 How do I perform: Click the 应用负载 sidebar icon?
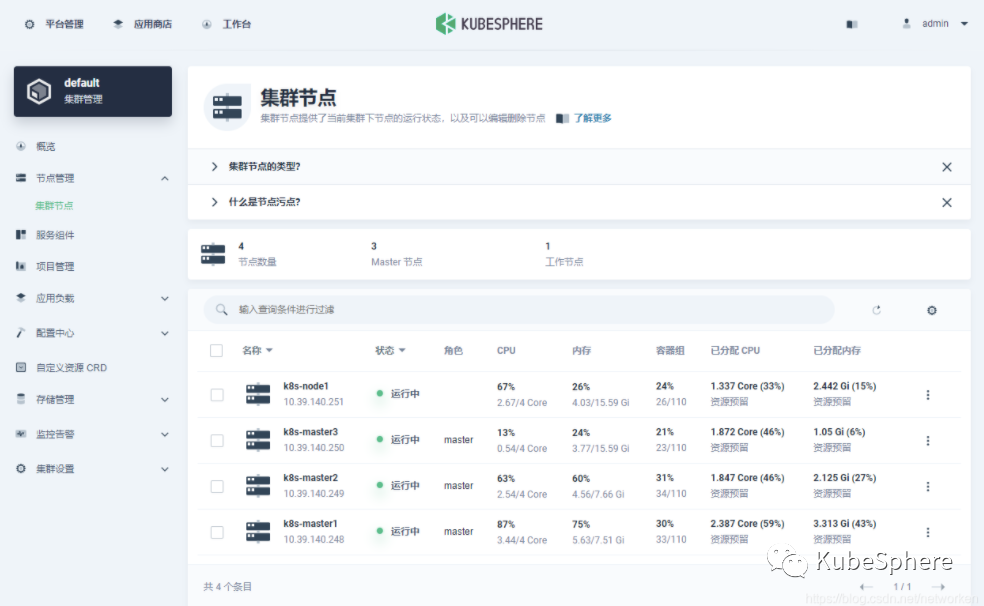(21, 298)
